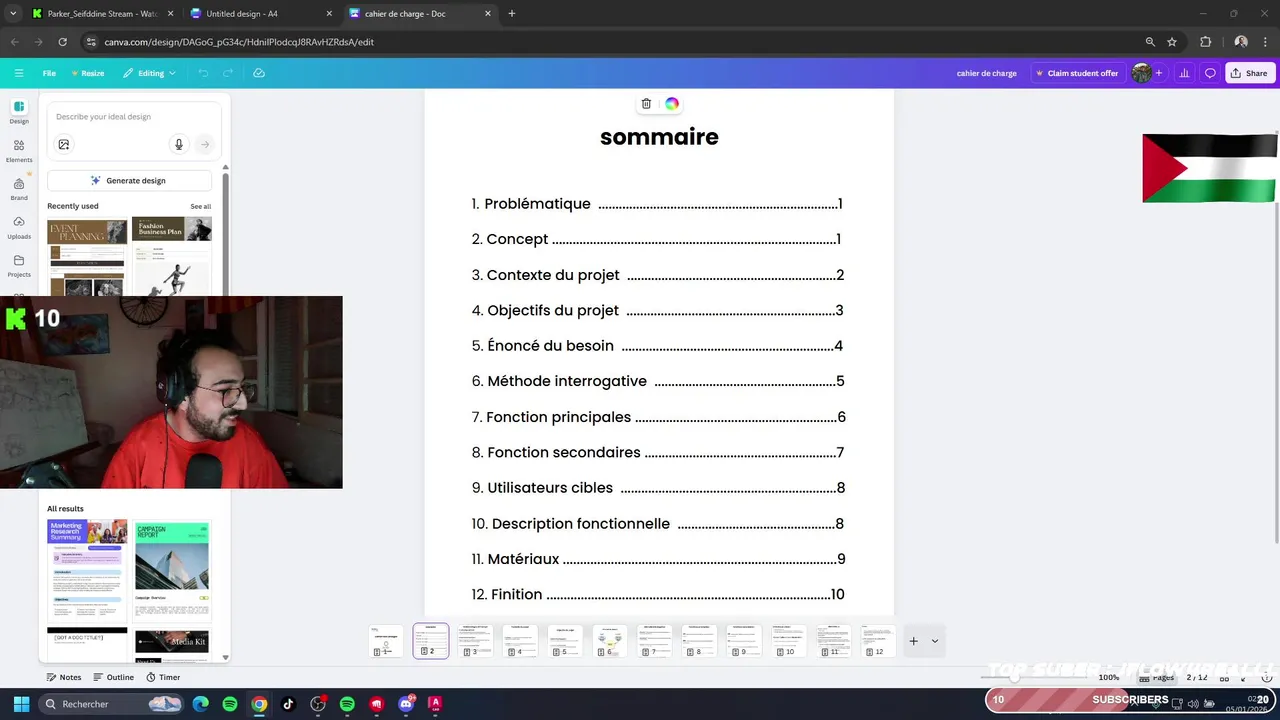Screen dimensions: 1280x720
Task: Open the Outline panel
Action: pyautogui.click(x=113, y=677)
